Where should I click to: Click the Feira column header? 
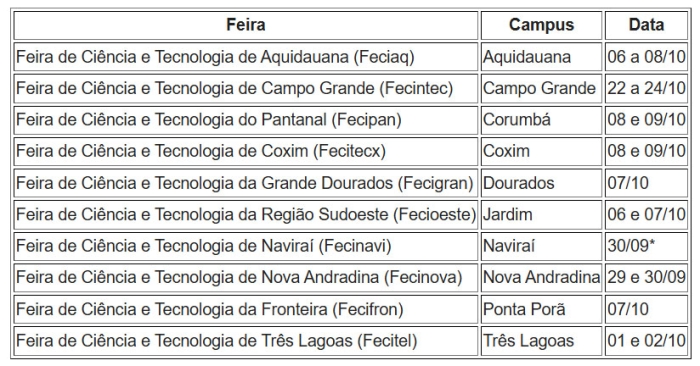point(246,25)
